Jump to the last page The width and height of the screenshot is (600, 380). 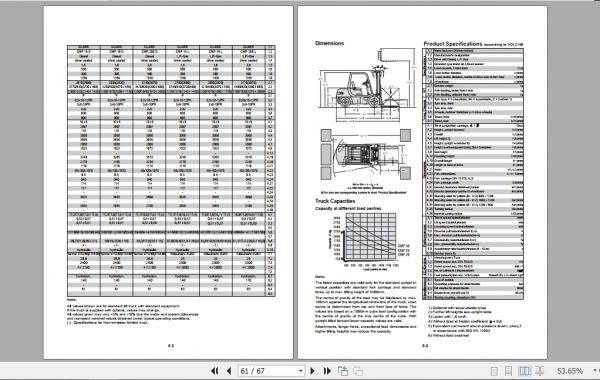tap(327, 371)
